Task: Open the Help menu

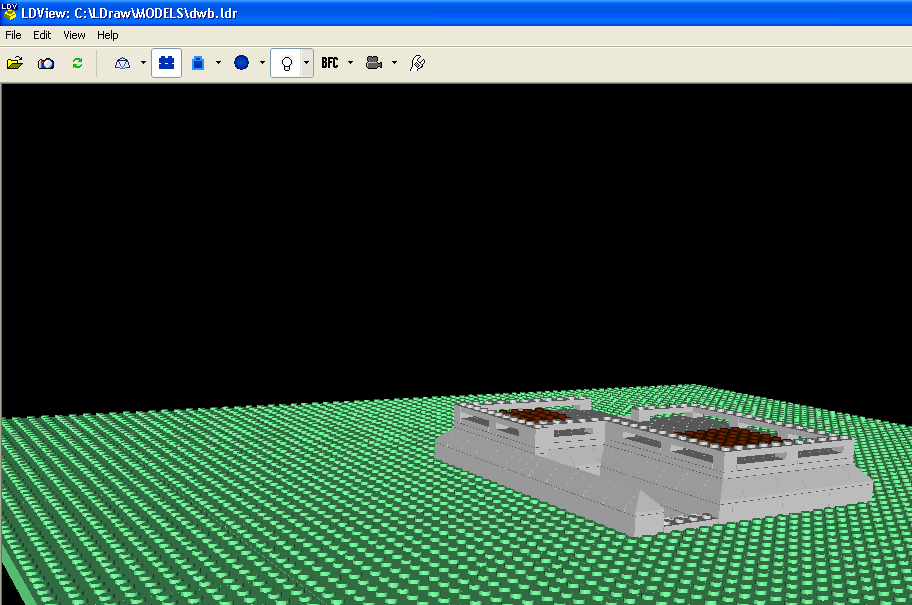Action: 107,35
